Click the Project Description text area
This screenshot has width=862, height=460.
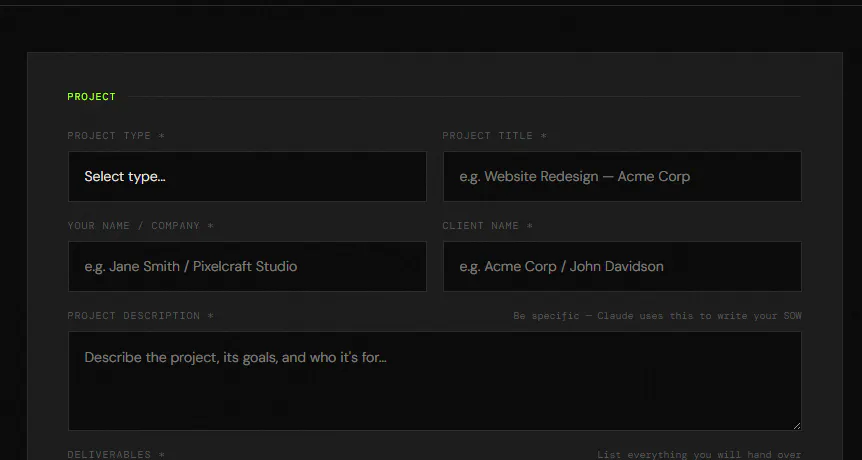(x=434, y=381)
